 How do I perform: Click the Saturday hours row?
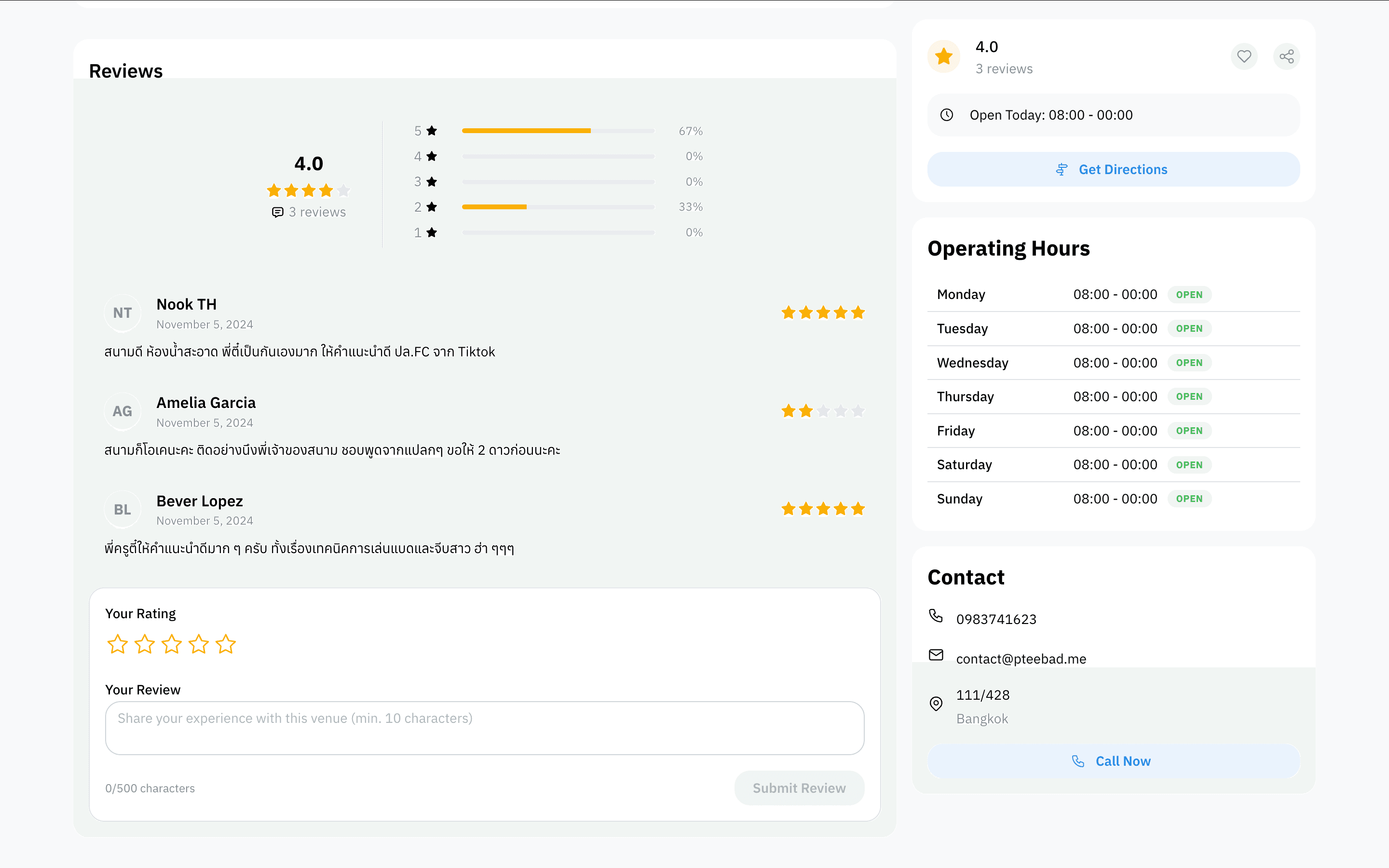point(1114,465)
